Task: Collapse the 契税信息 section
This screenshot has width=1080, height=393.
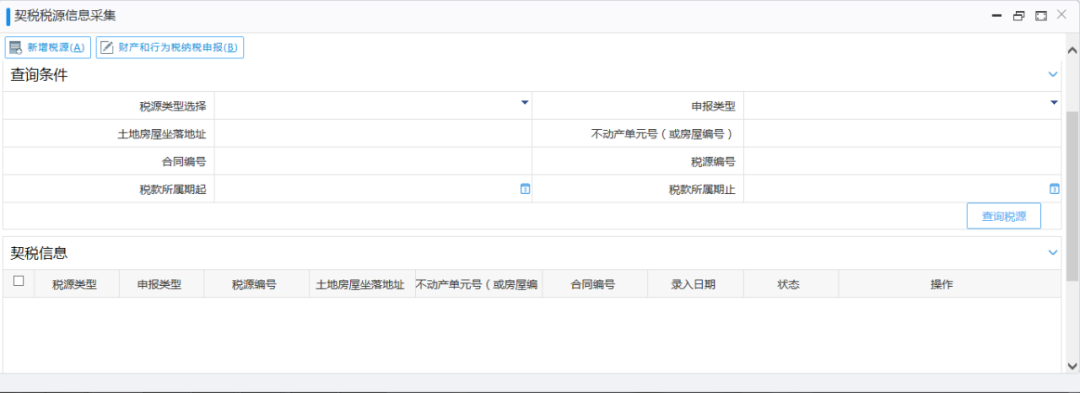Action: tap(1052, 253)
